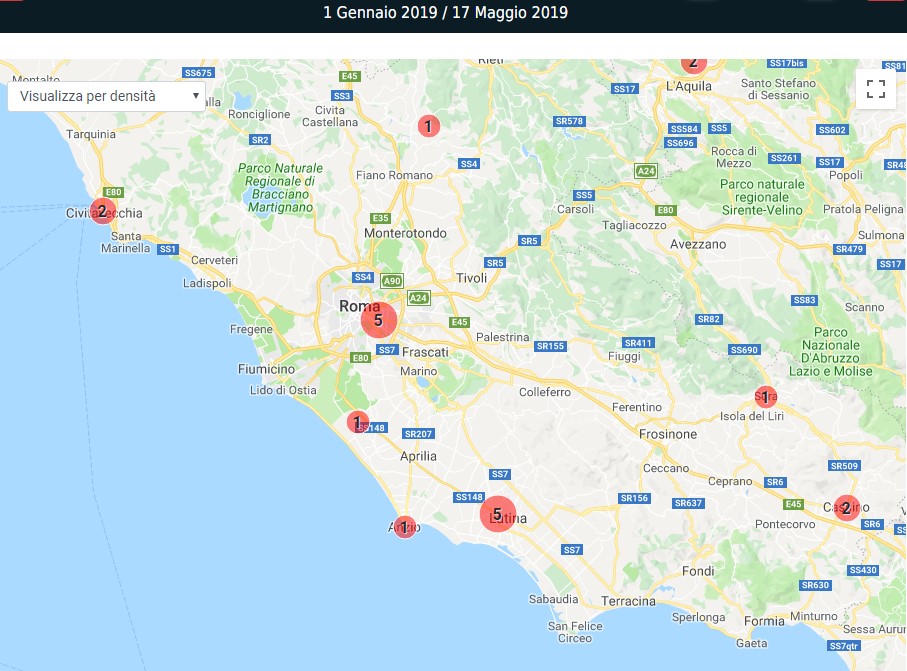The image size is (907, 671).
Task: Click the Pontecorvo town label
Action: [x=786, y=524]
